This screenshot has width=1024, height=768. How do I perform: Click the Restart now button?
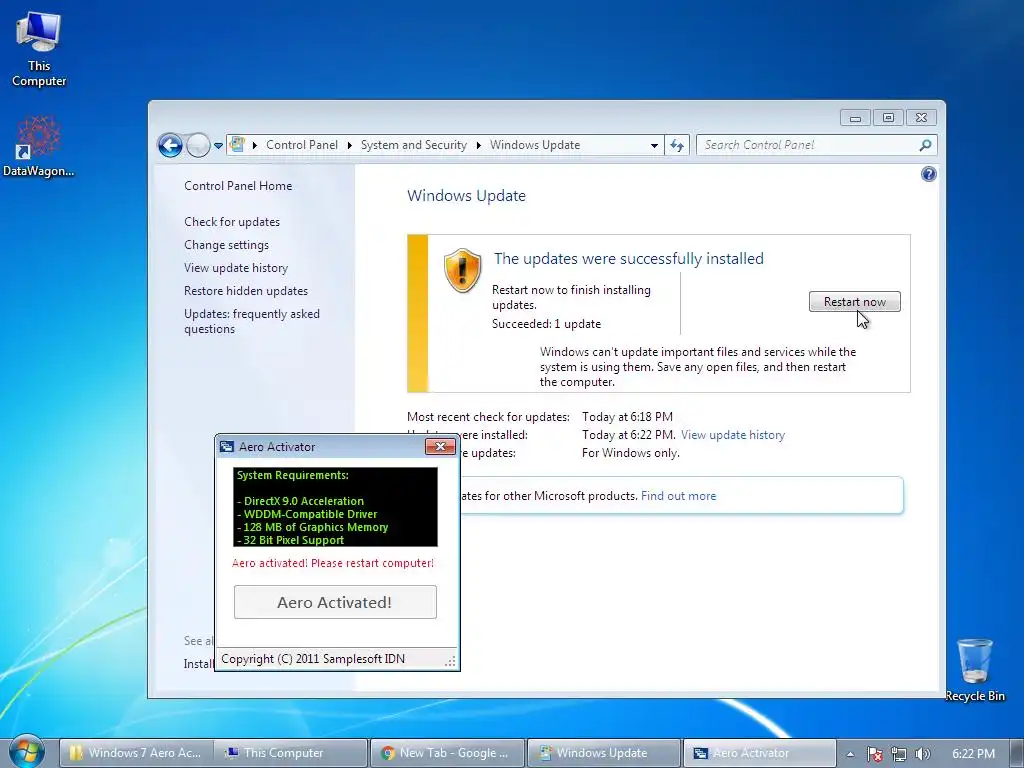click(x=854, y=302)
